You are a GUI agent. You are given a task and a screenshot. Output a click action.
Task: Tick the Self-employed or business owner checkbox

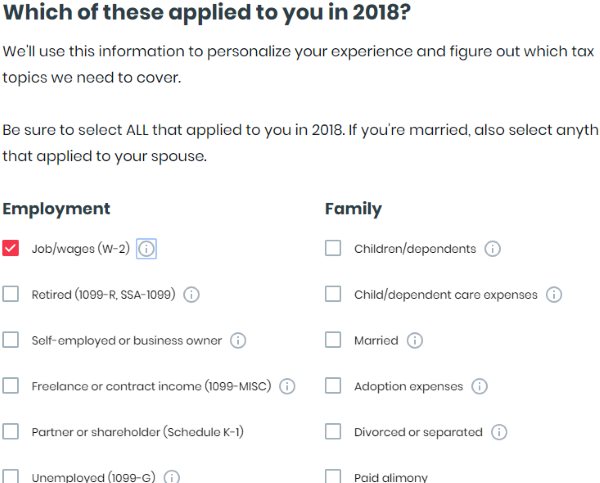click(11, 341)
